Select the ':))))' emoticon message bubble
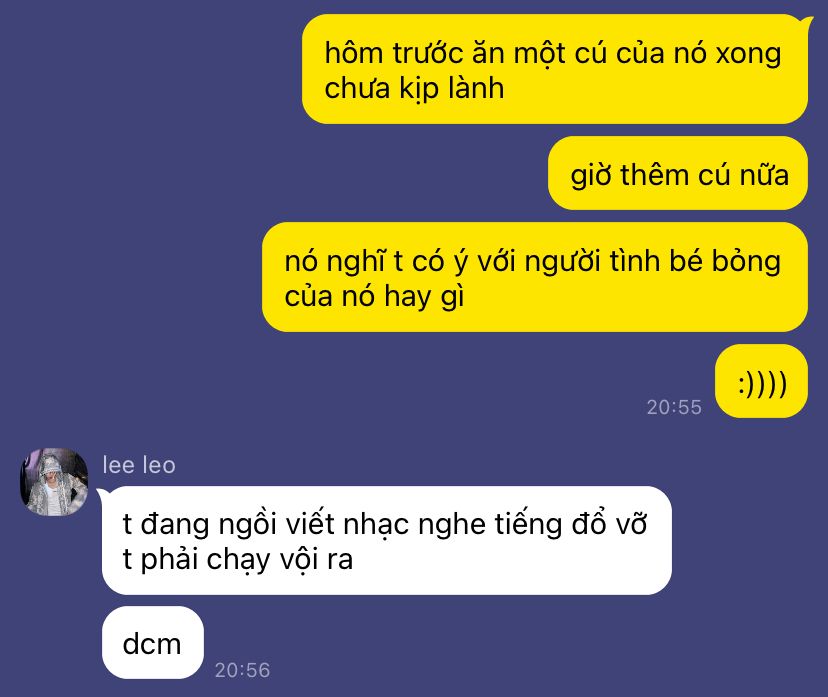 [761, 381]
